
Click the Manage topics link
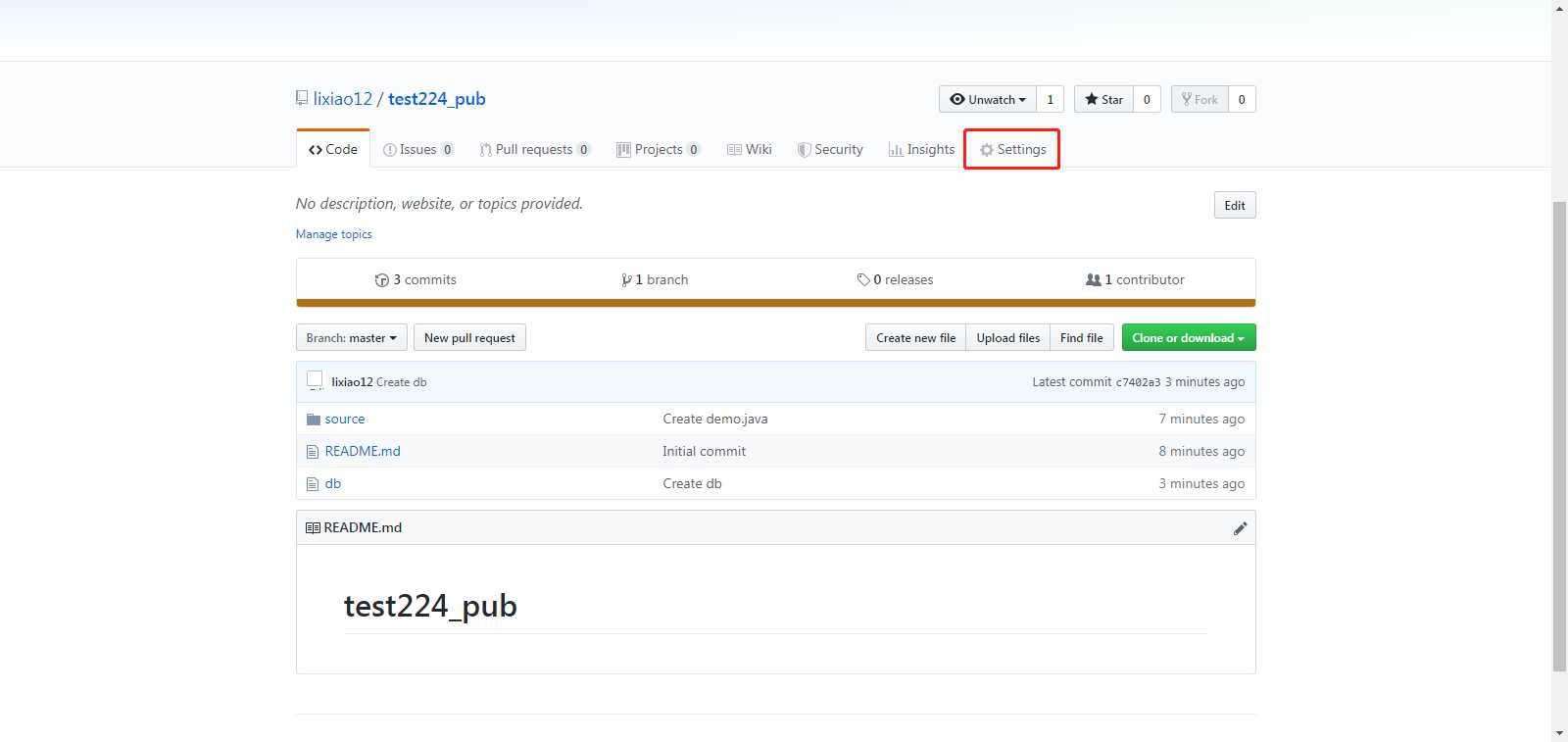(x=334, y=234)
